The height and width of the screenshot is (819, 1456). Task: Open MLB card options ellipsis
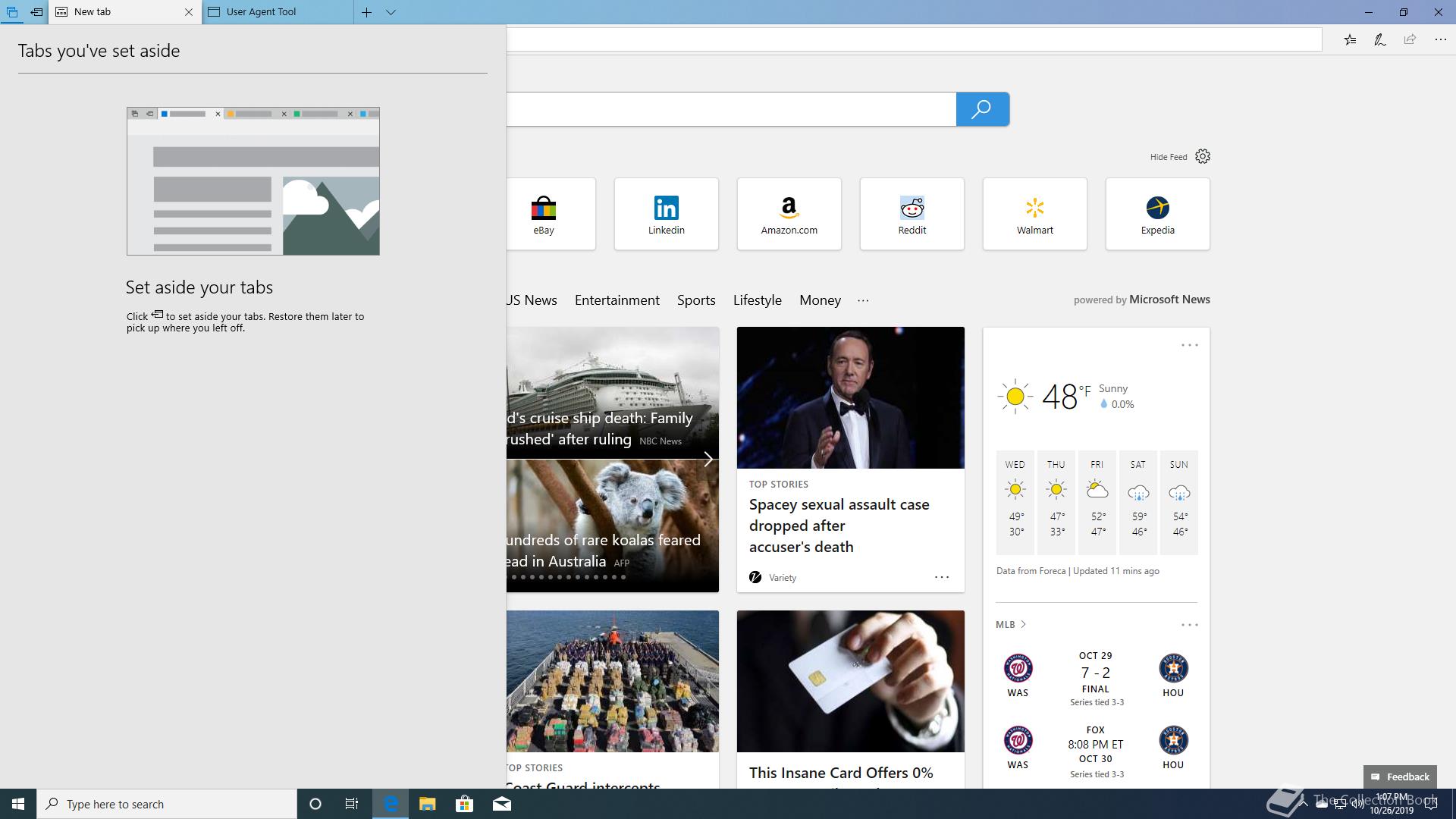(x=1189, y=625)
